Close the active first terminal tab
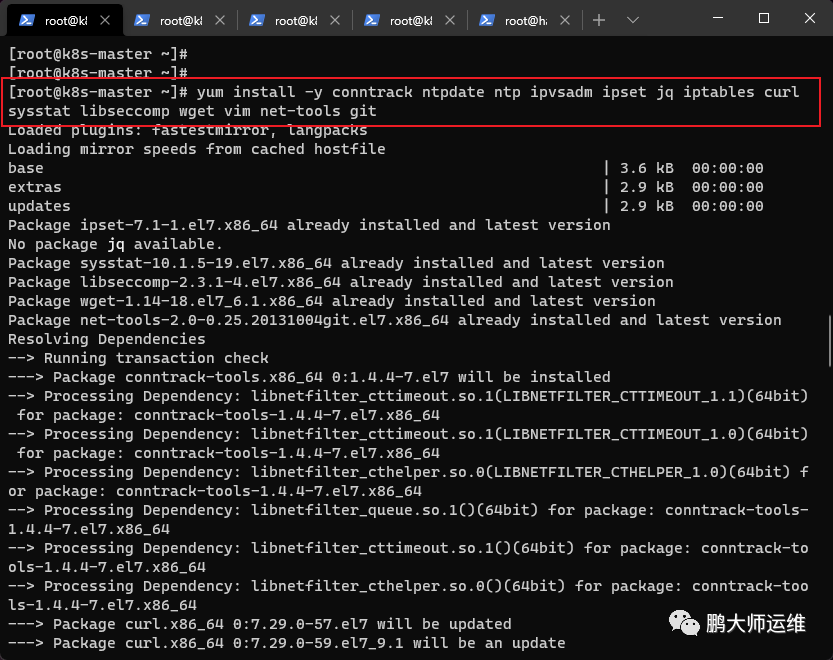Screen dimensions: 833x660 pos(105,20)
